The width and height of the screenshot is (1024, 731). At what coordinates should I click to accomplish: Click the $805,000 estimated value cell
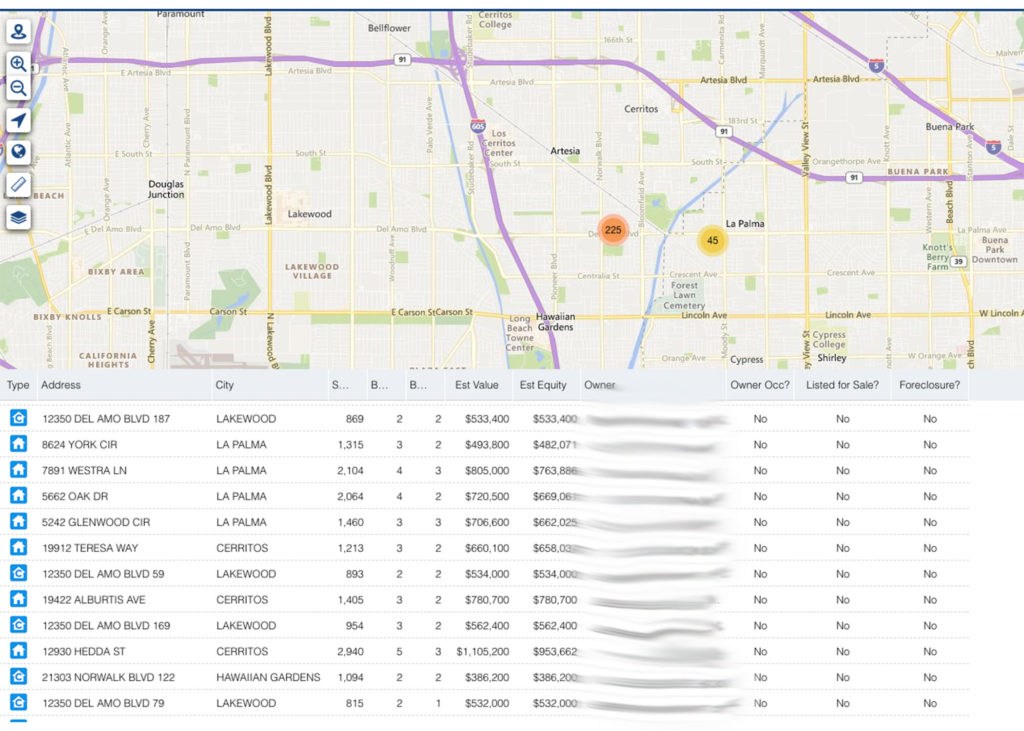(x=487, y=470)
